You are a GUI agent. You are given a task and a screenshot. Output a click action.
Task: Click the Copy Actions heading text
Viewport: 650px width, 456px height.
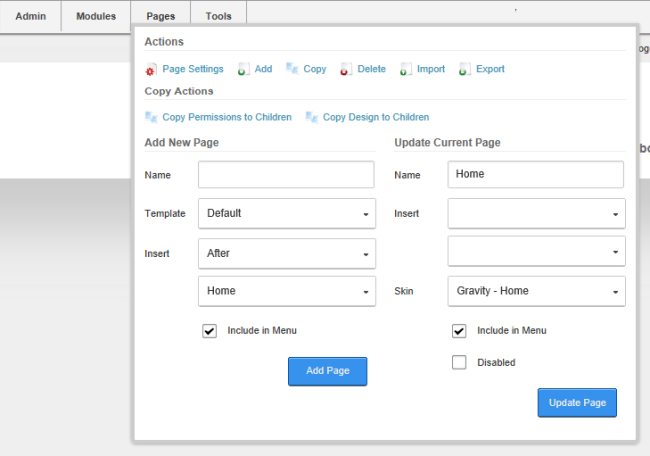click(x=179, y=91)
